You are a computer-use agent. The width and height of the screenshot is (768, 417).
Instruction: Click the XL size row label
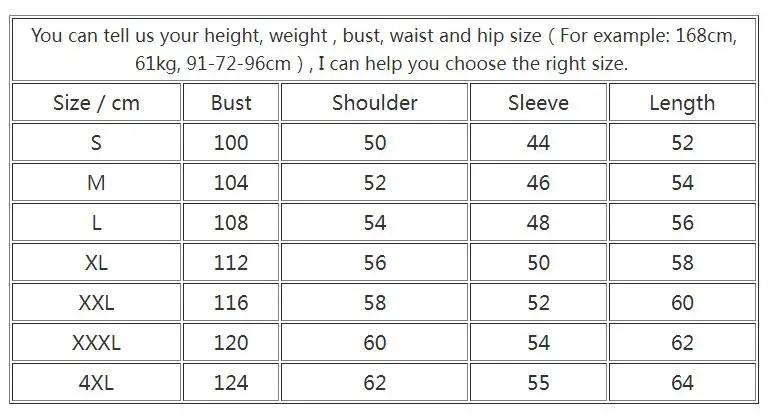click(x=96, y=263)
